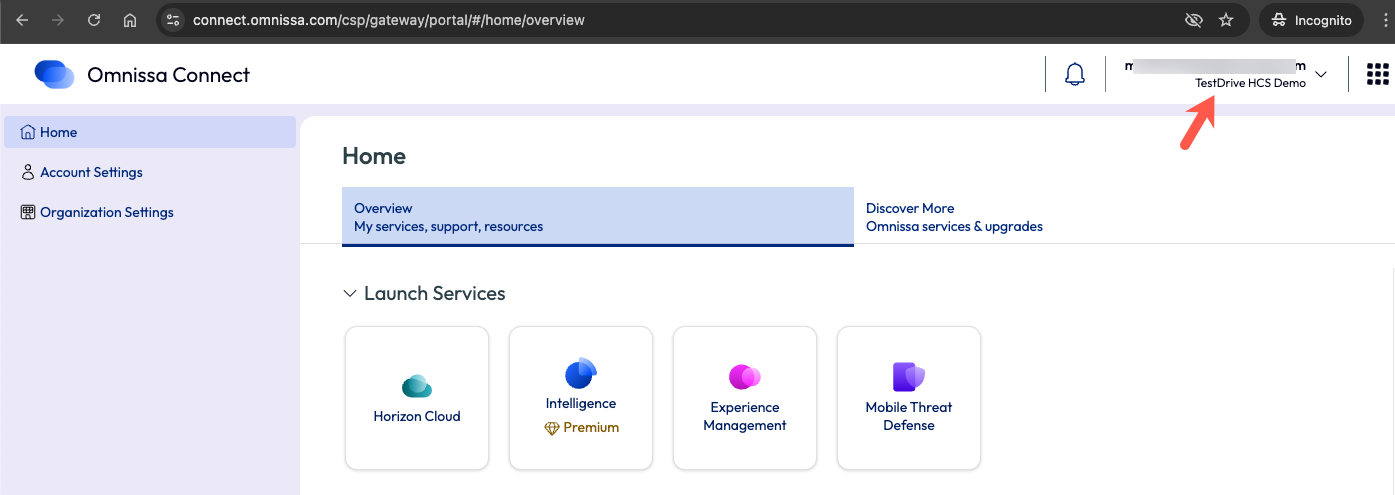
Task: Expand the user account dropdown chevron
Action: 1321,75
